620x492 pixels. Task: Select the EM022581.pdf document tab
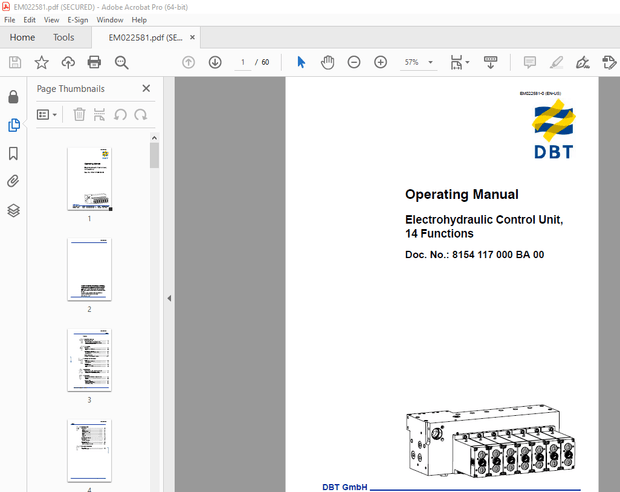(x=146, y=38)
